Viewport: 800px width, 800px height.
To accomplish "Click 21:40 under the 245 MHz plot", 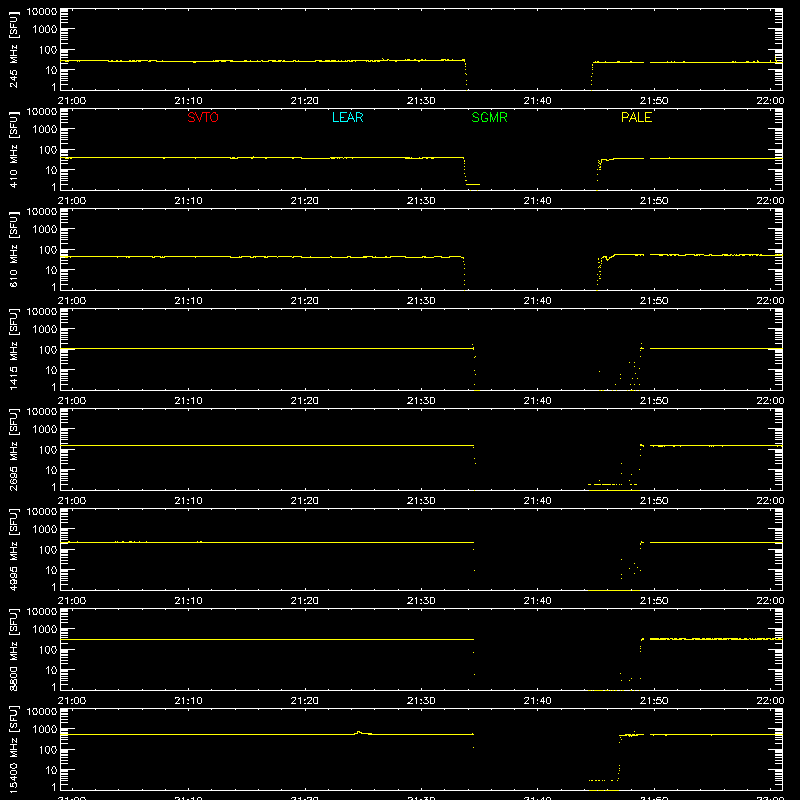I will click(537, 101).
